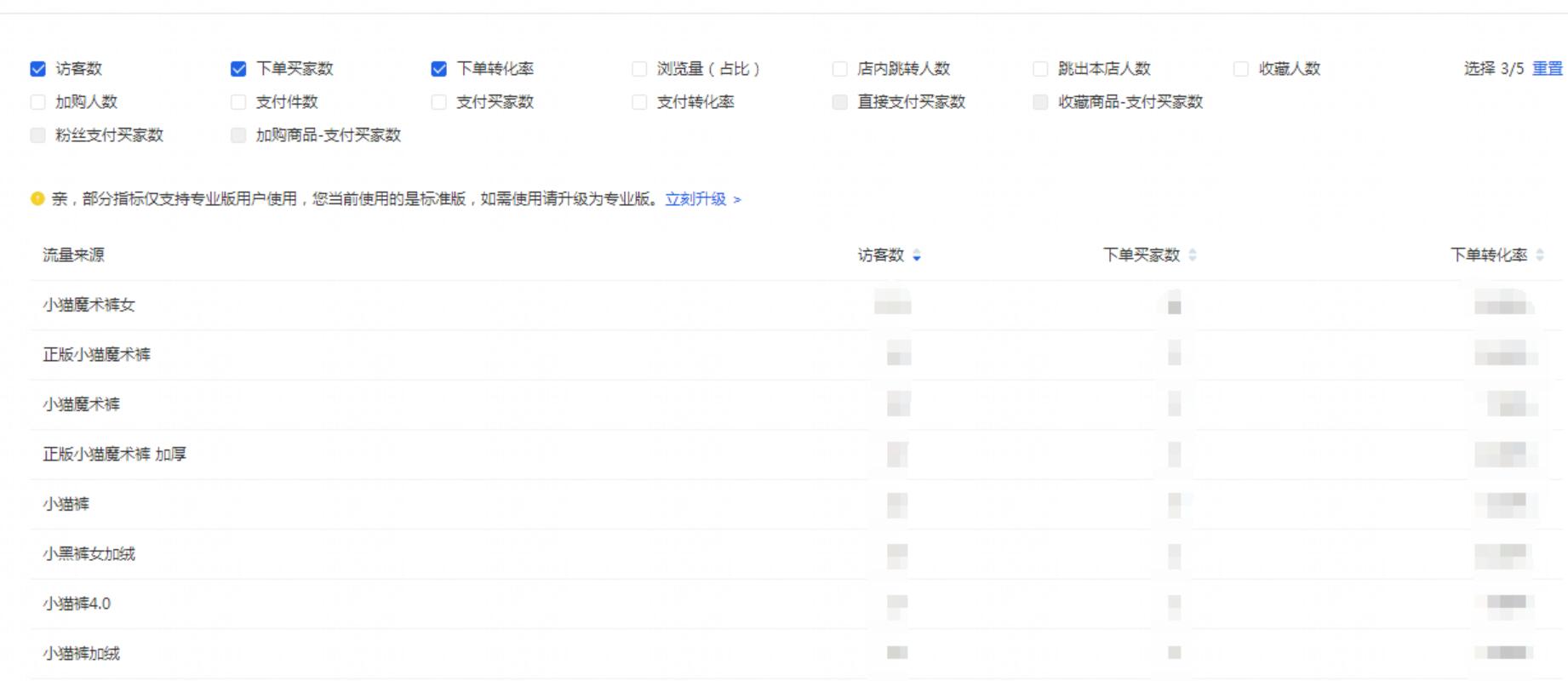Click the disabled 加购商品-支付买家数 checkbox
The height and width of the screenshot is (681, 1568).
click(238, 135)
